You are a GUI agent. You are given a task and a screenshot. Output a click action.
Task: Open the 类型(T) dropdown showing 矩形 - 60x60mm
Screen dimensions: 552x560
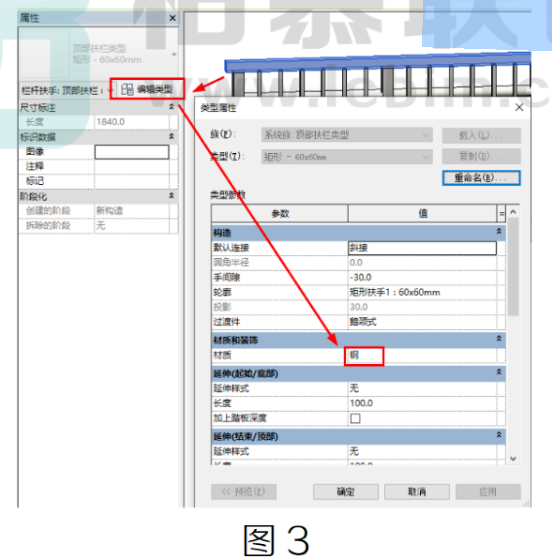pyautogui.click(x=347, y=157)
